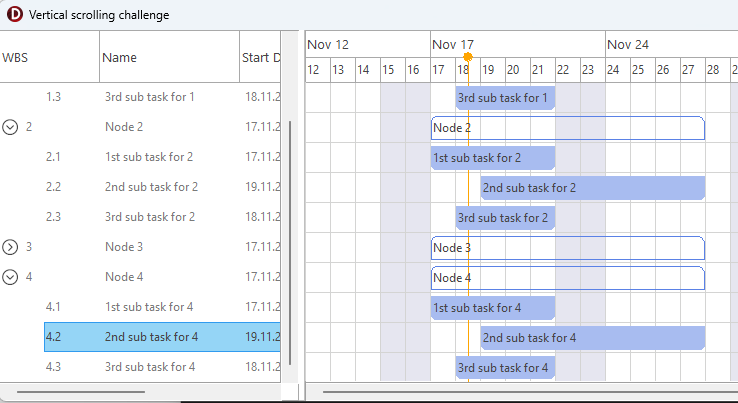Click the app icon in title bar
The width and height of the screenshot is (738, 403).
[15, 15]
